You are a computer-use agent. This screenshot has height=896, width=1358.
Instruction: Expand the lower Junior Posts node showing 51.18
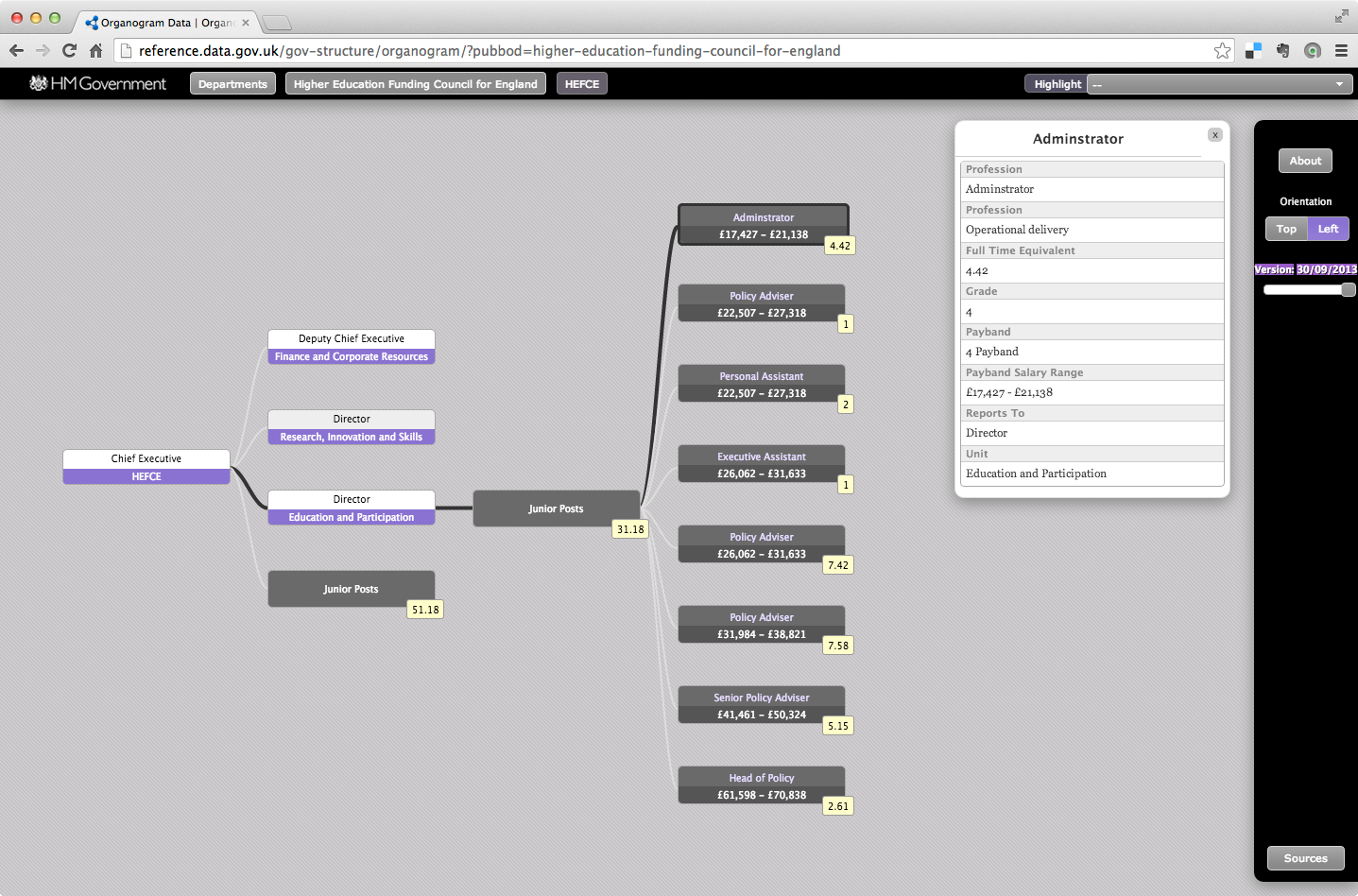[352, 589]
